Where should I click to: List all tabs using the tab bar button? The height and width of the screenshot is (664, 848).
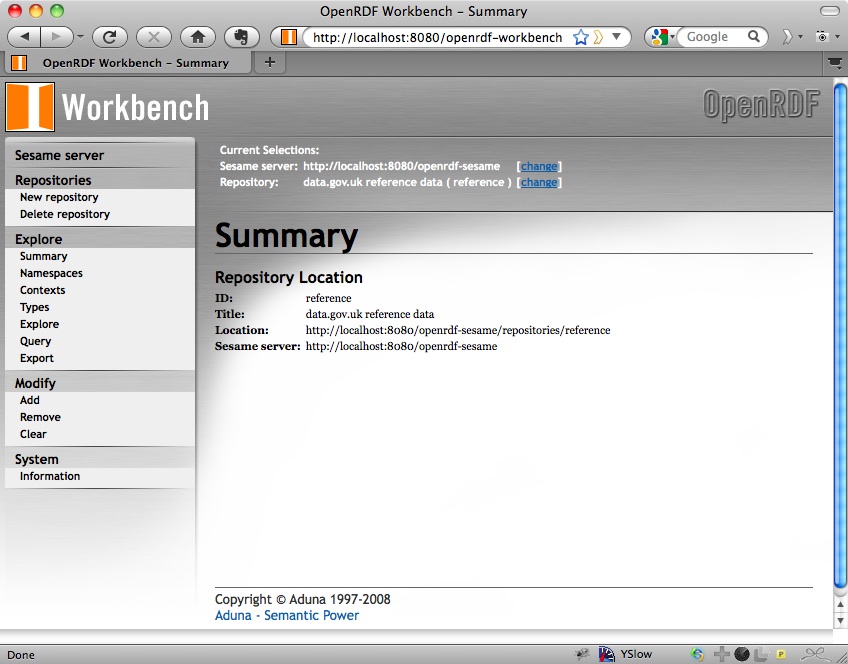click(834, 63)
